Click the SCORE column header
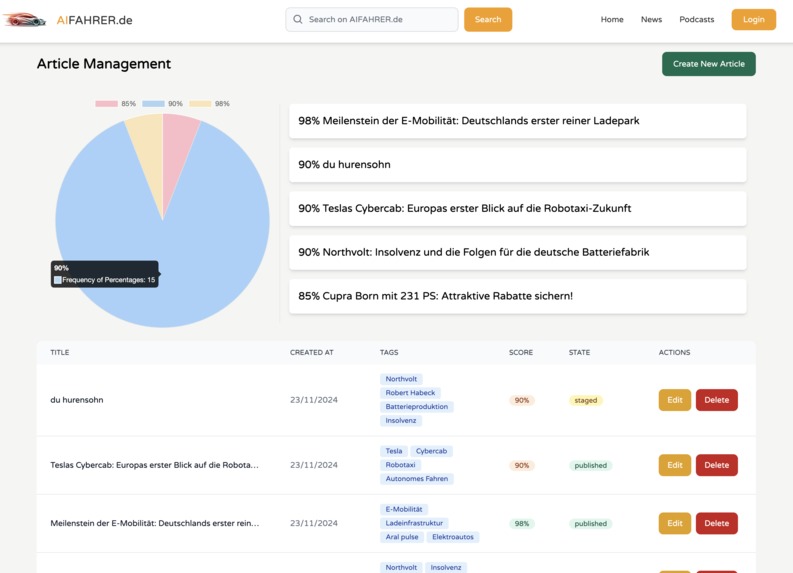Image resolution: width=793 pixels, height=573 pixels. point(520,352)
